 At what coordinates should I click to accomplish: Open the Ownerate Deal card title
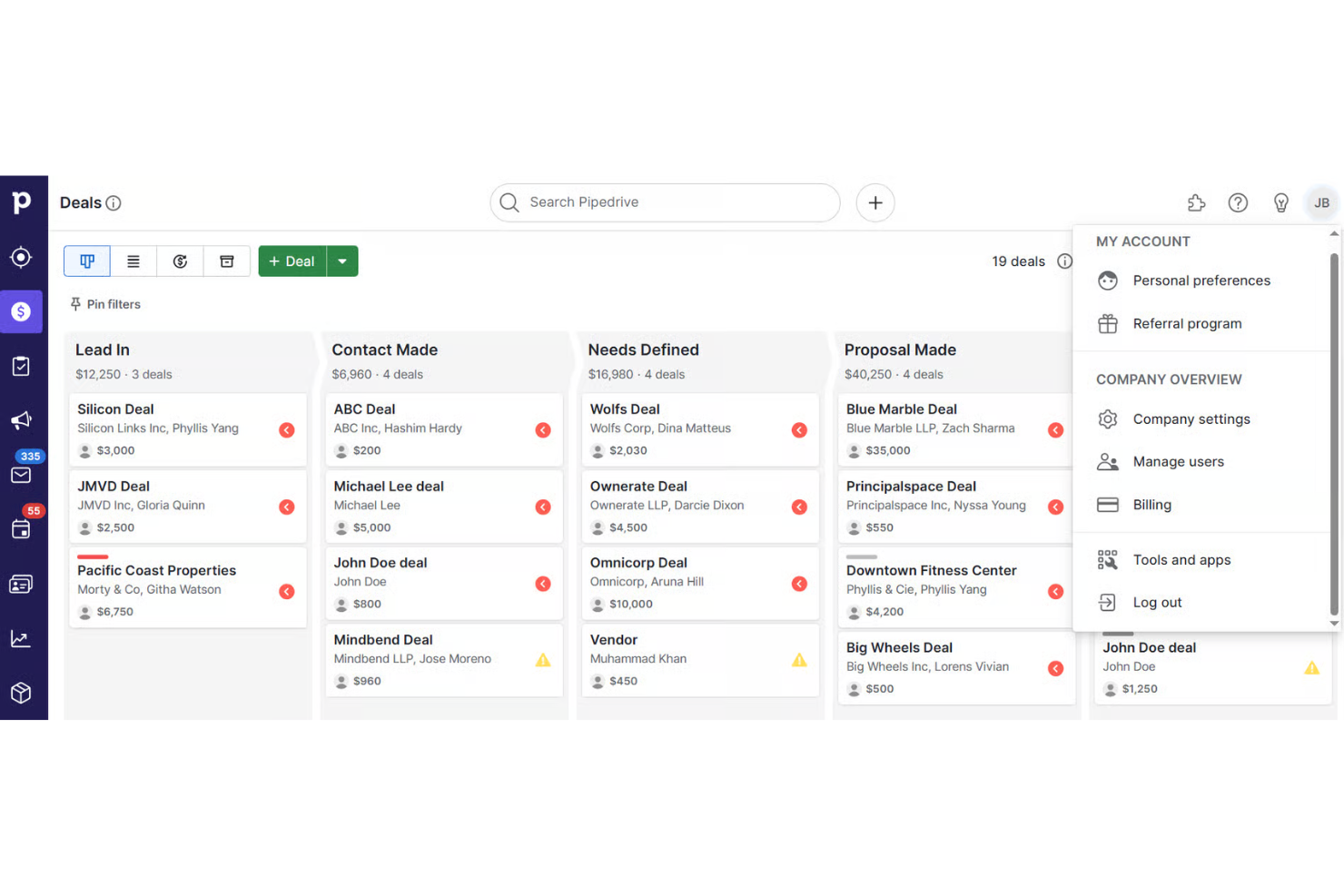pos(638,487)
